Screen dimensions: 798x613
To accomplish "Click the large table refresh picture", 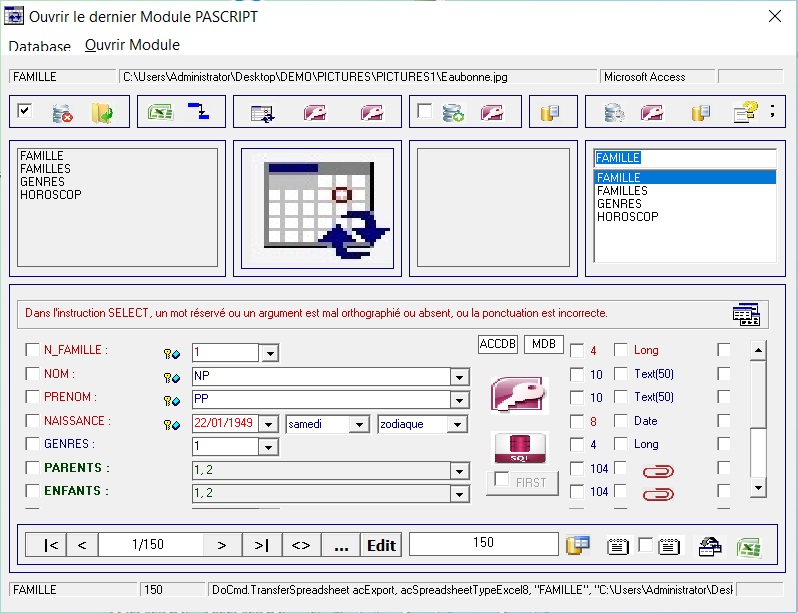I will [318, 208].
